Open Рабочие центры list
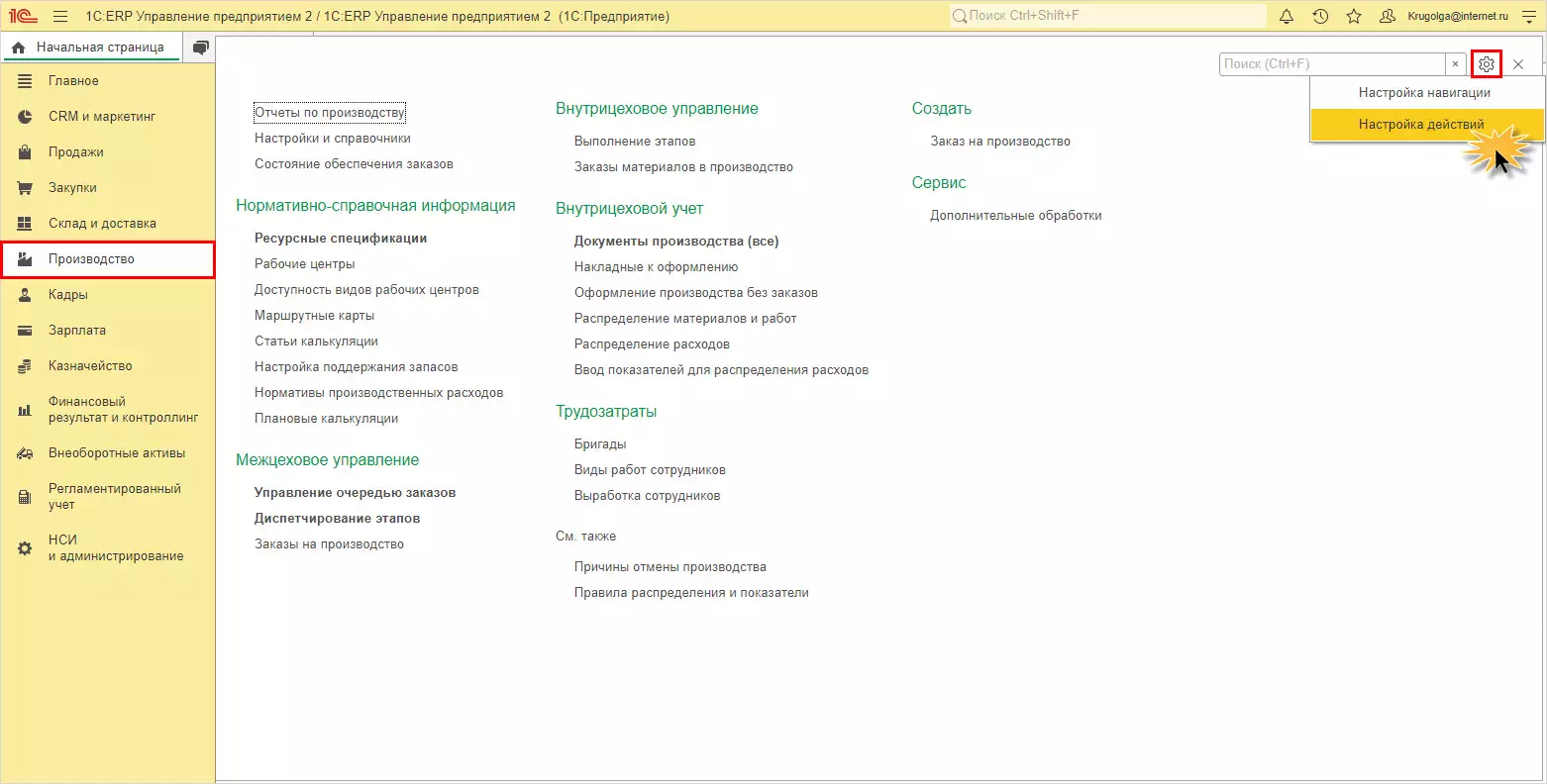 point(304,264)
